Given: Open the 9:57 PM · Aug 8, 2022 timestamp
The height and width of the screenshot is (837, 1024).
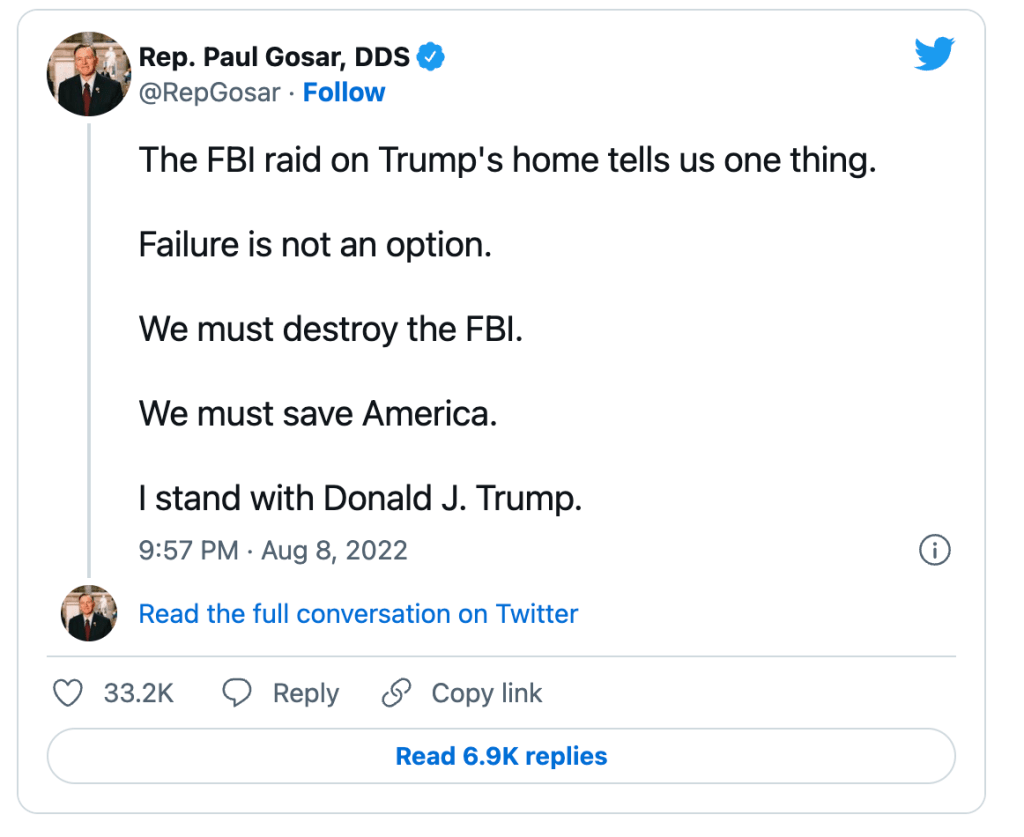Looking at the screenshot, I should (x=273, y=551).
